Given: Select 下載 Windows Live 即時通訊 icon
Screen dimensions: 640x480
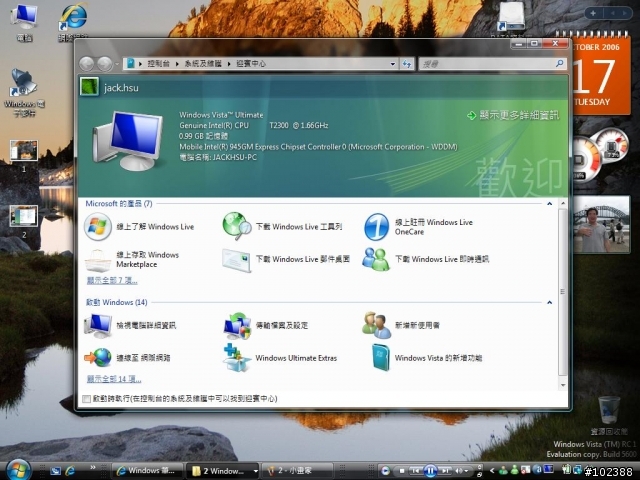Looking at the screenshot, I should click(376, 260).
